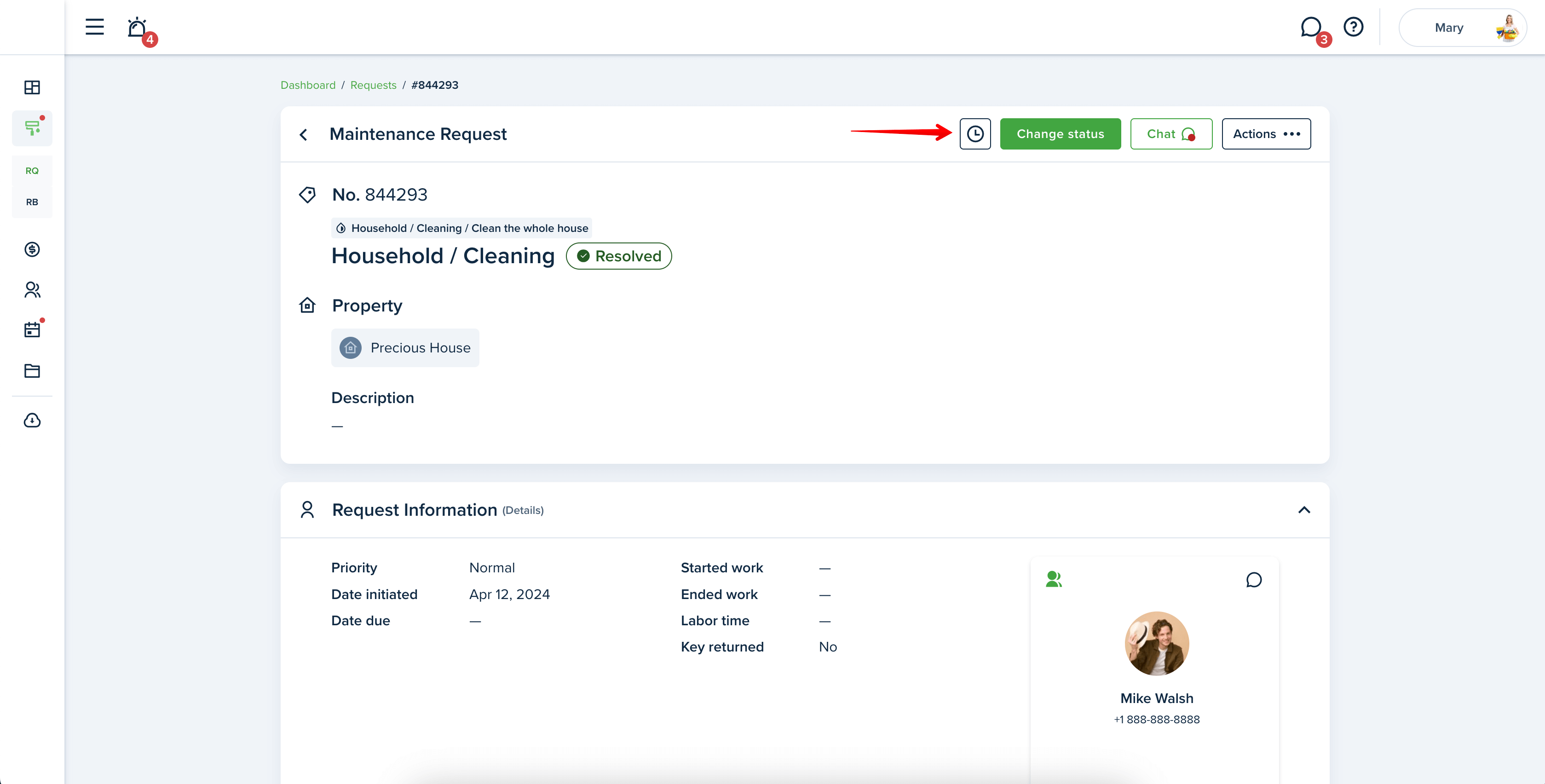Go to Requests breadcrumb link
The image size is (1545, 784).
tap(373, 85)
